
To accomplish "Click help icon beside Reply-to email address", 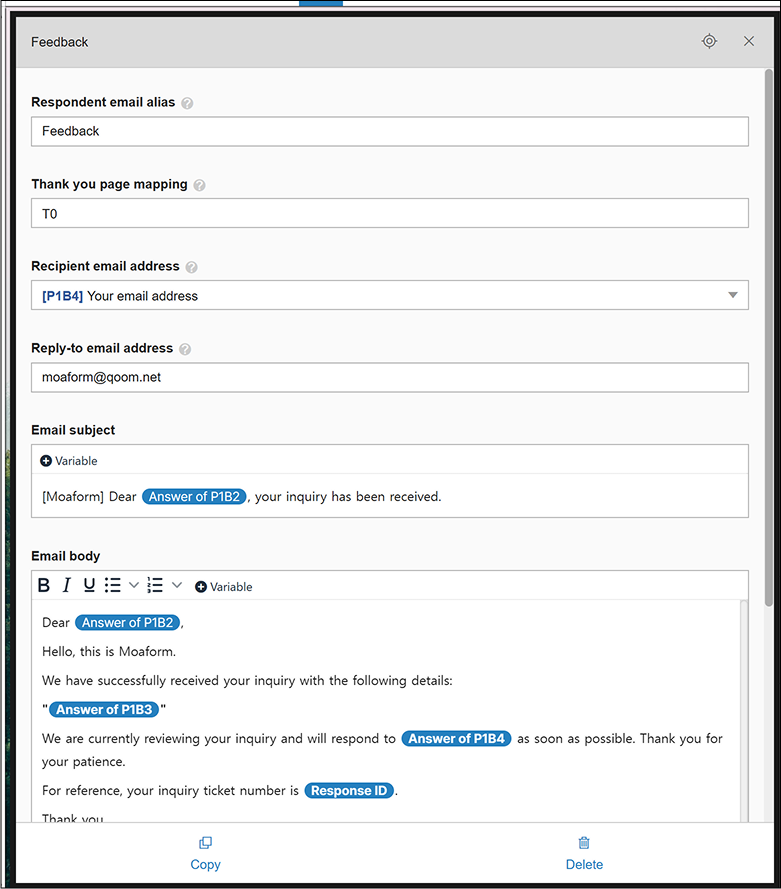I will point(185,349).
